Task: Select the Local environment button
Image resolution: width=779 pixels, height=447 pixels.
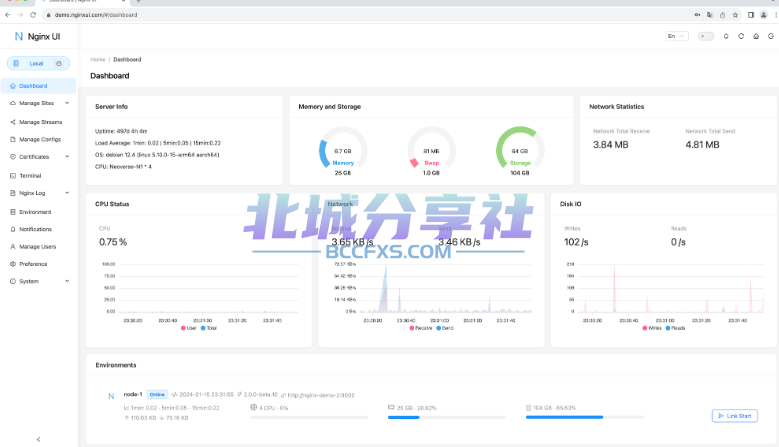Action: tap(38, 64)
